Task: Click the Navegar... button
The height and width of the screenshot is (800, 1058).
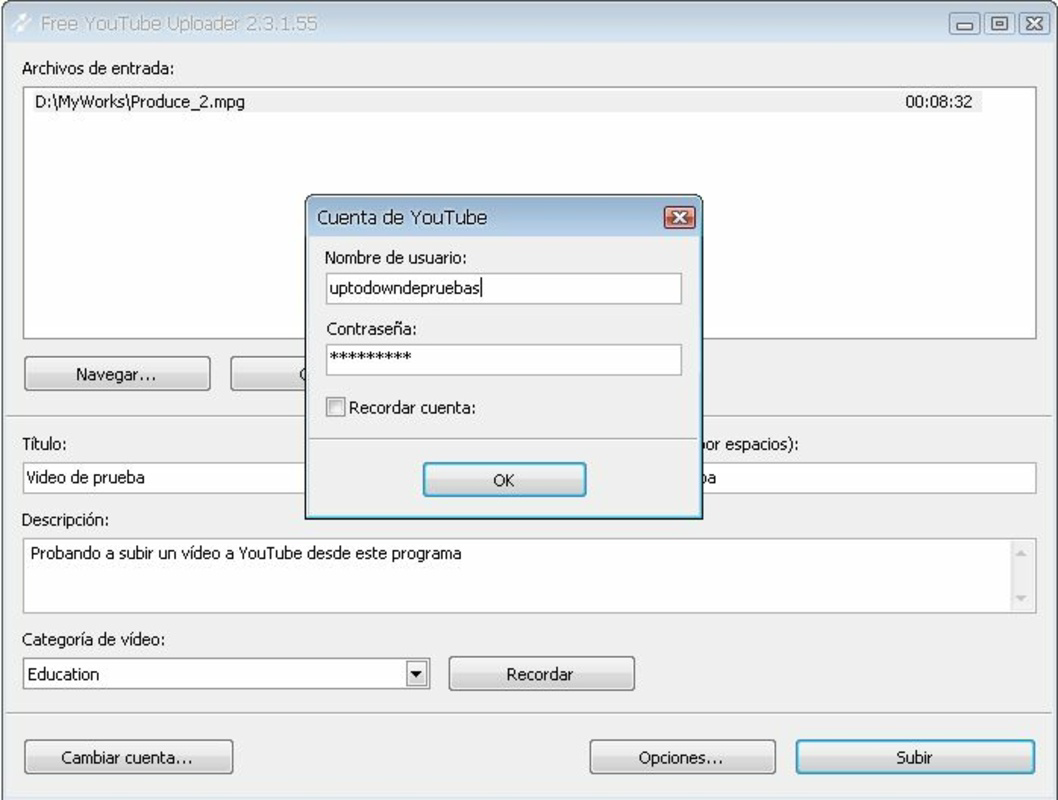Action: click(x=116, y=373)
